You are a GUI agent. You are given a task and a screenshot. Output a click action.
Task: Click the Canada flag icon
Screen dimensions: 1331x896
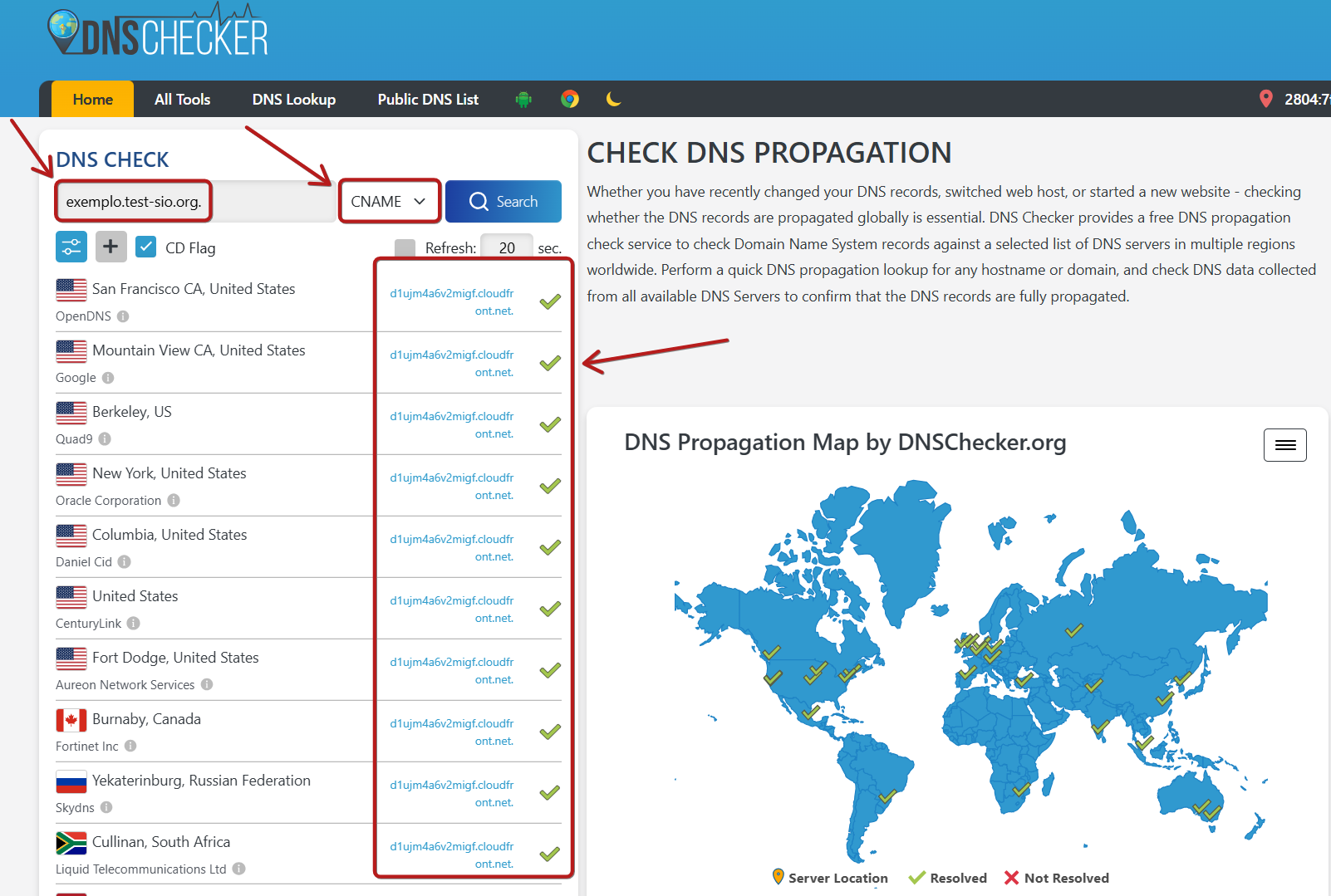(71, 720)
